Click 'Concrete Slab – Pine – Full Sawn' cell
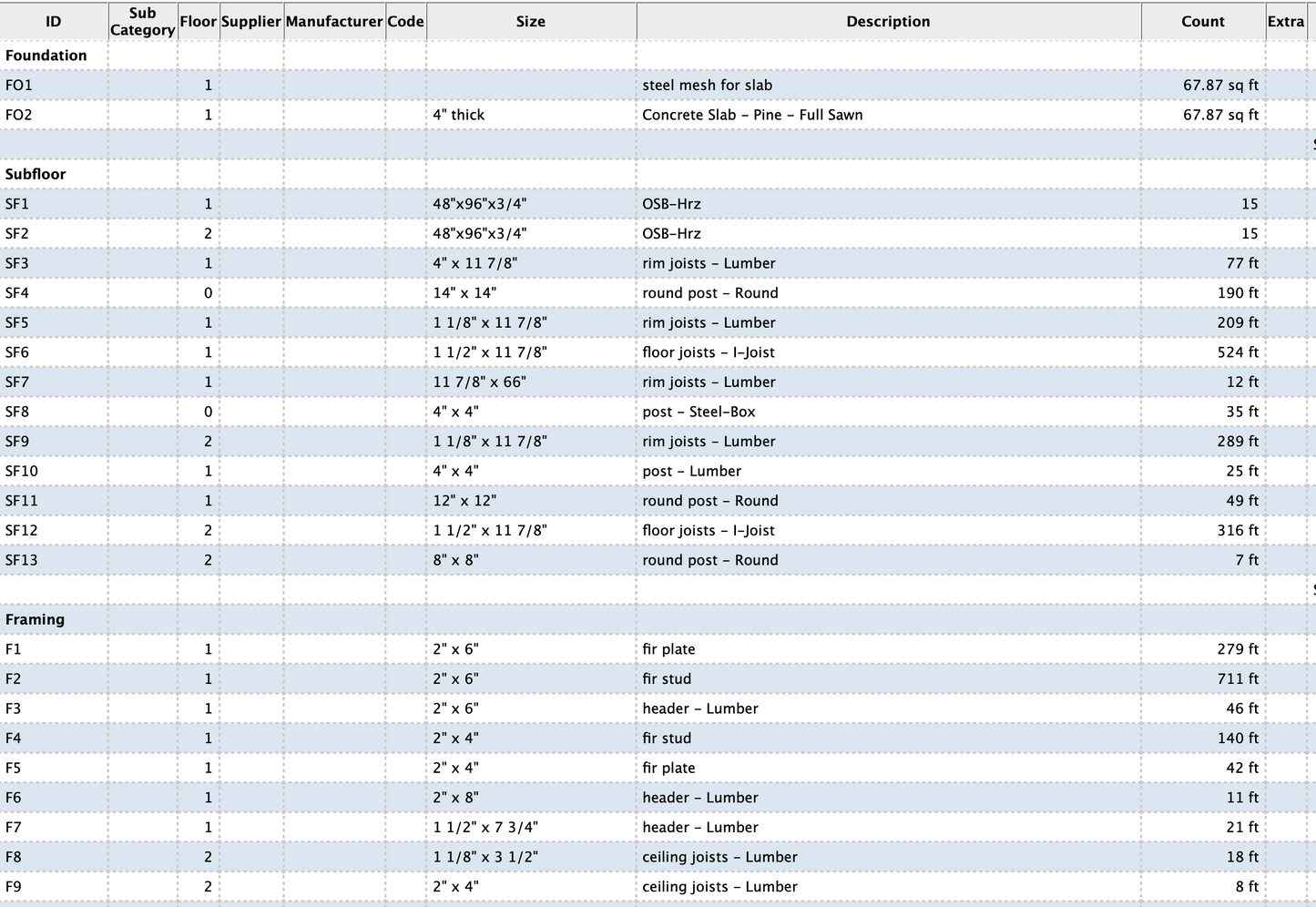 click(752, 115)
